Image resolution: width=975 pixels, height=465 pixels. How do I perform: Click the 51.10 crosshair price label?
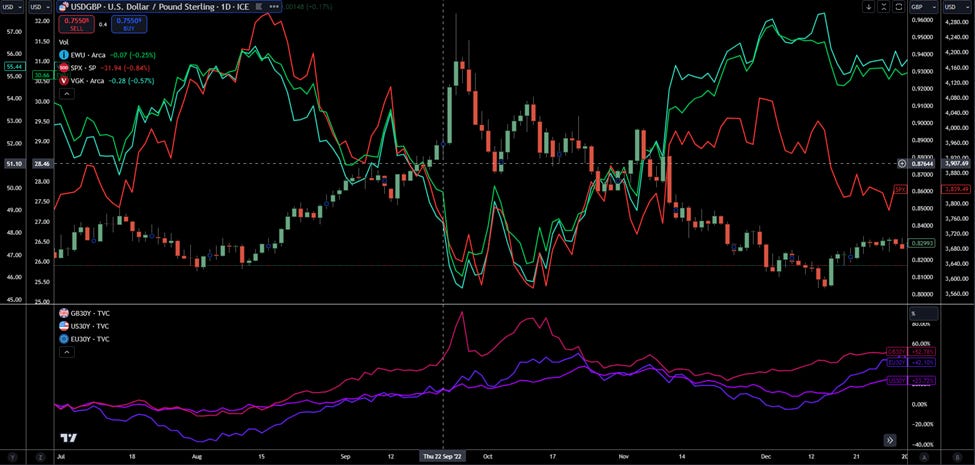(x=13, y=163)
